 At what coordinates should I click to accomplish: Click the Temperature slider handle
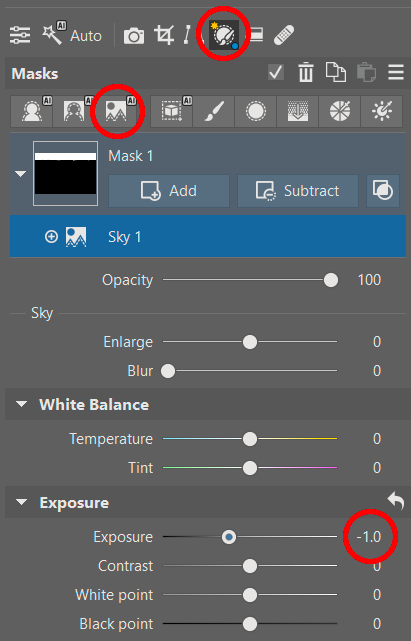[x=249, y=439]
